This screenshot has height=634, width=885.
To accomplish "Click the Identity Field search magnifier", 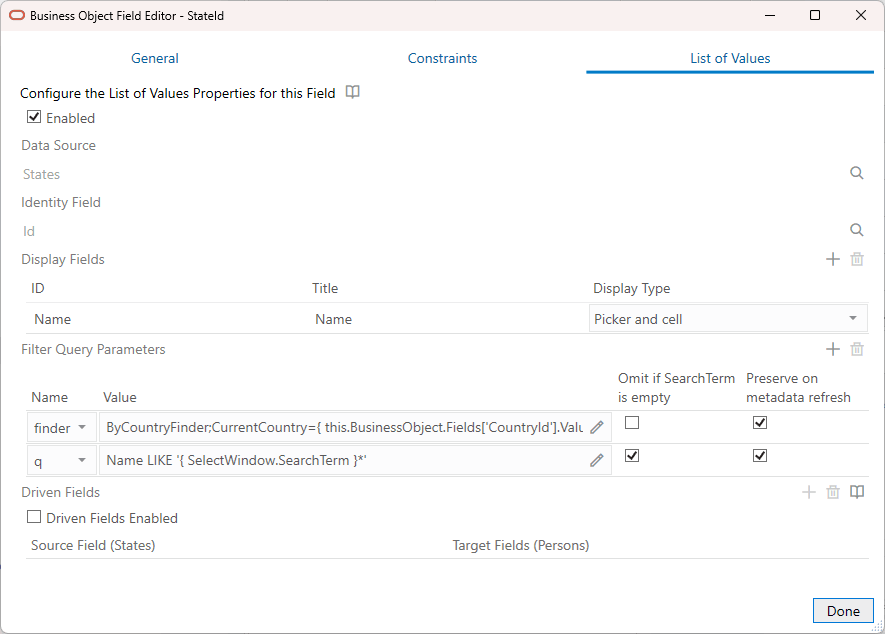I will click(x=856, y=230).
